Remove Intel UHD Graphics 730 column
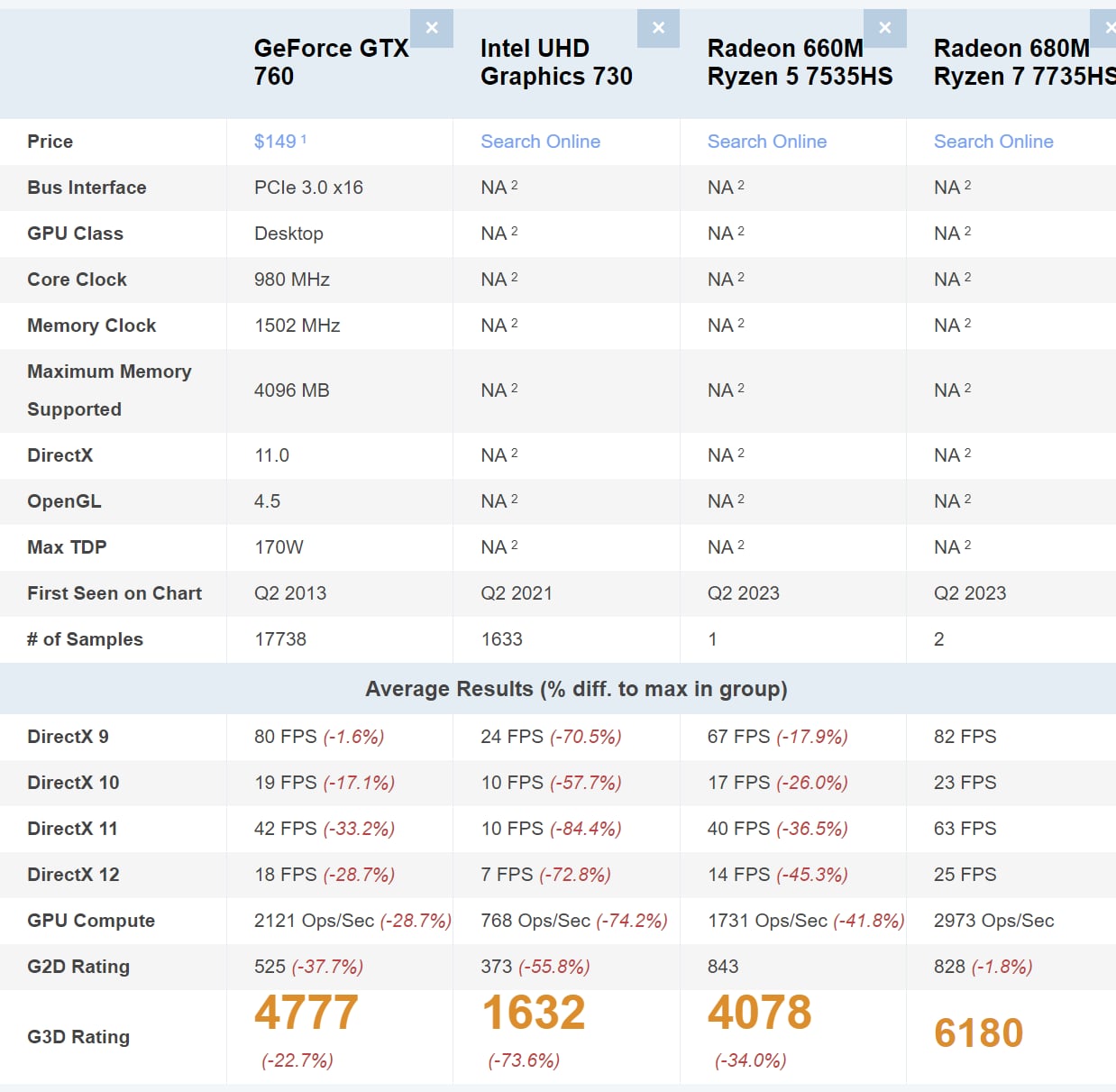 pyautogui.click(x=658, y=28)
